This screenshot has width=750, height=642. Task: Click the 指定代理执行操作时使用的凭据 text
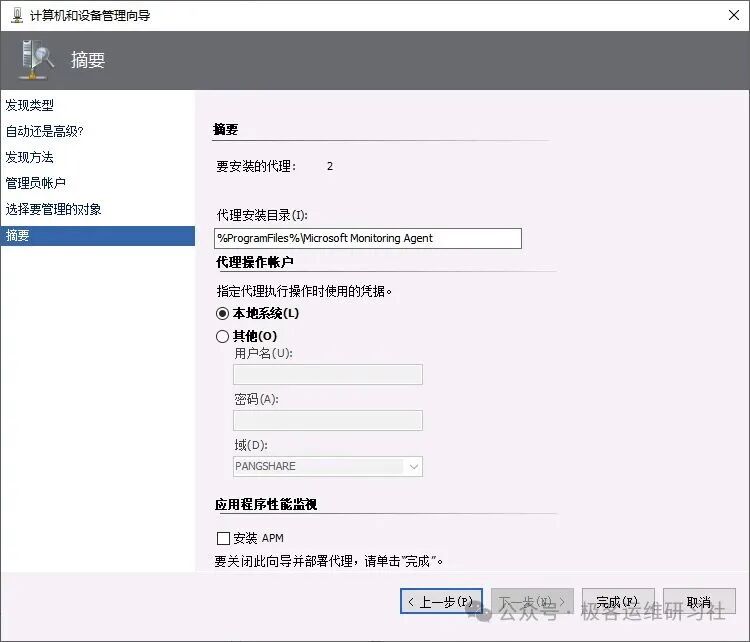pos(304,291)
